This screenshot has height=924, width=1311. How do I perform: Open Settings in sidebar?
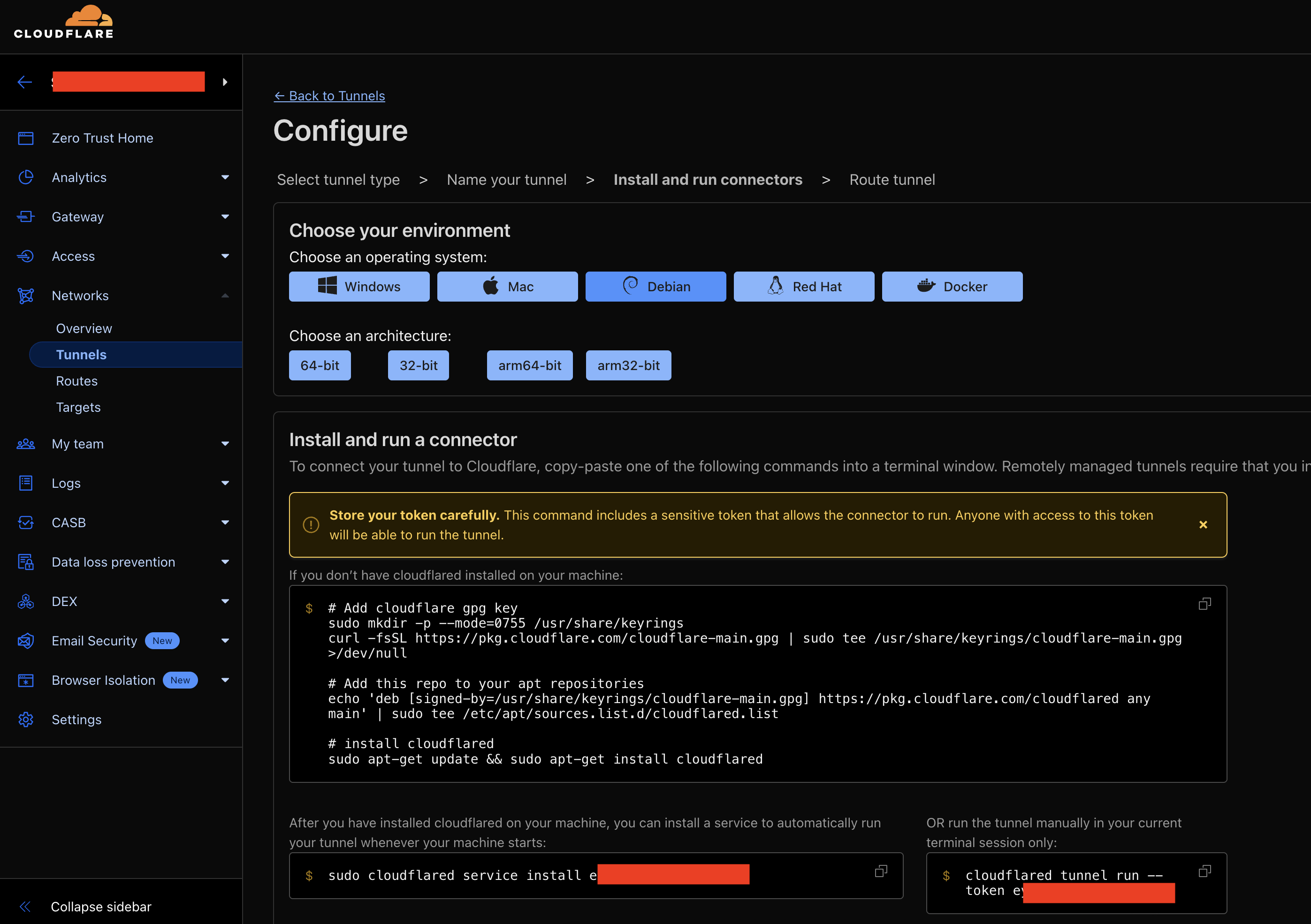(x=76, y=720)
